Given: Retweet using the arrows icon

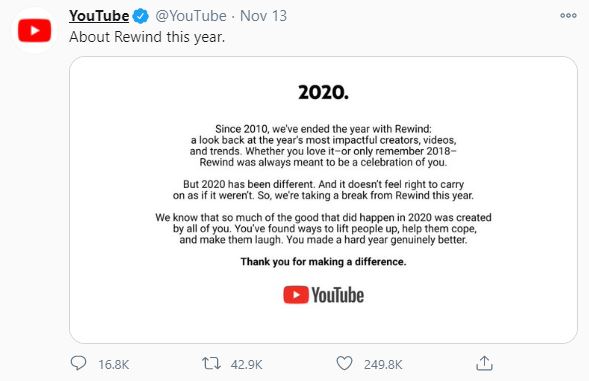Looking at the screenshot, I should [x=211, y=363].
